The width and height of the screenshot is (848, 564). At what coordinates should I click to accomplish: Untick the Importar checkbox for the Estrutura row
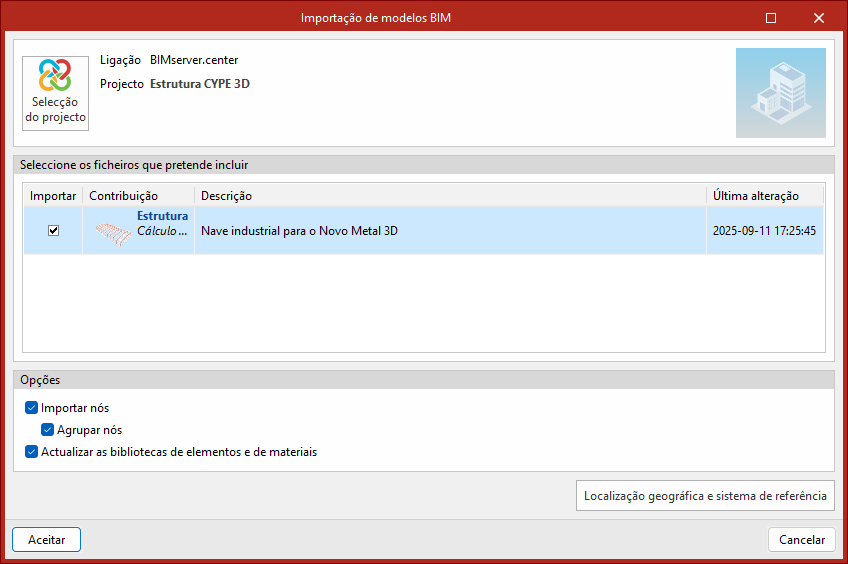click(x=54, y=231)
